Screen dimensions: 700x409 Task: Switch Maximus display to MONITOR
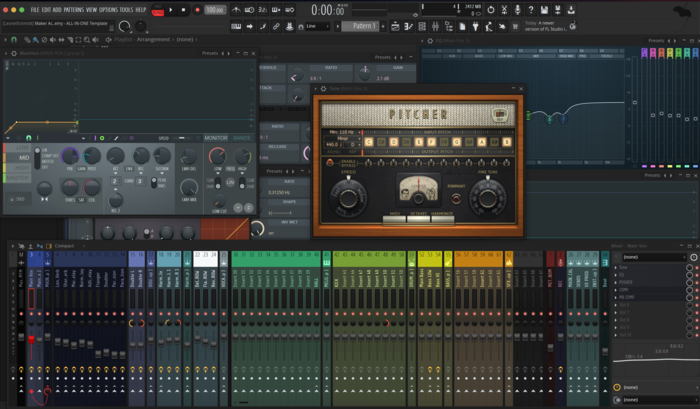pyautogui.click(x=216, y=138)
